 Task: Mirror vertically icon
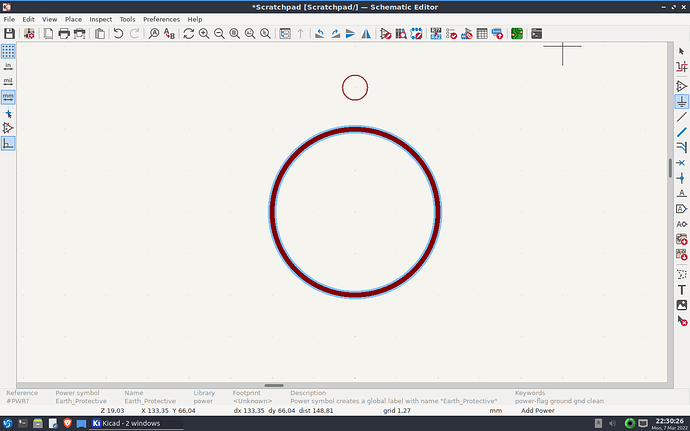350,33
